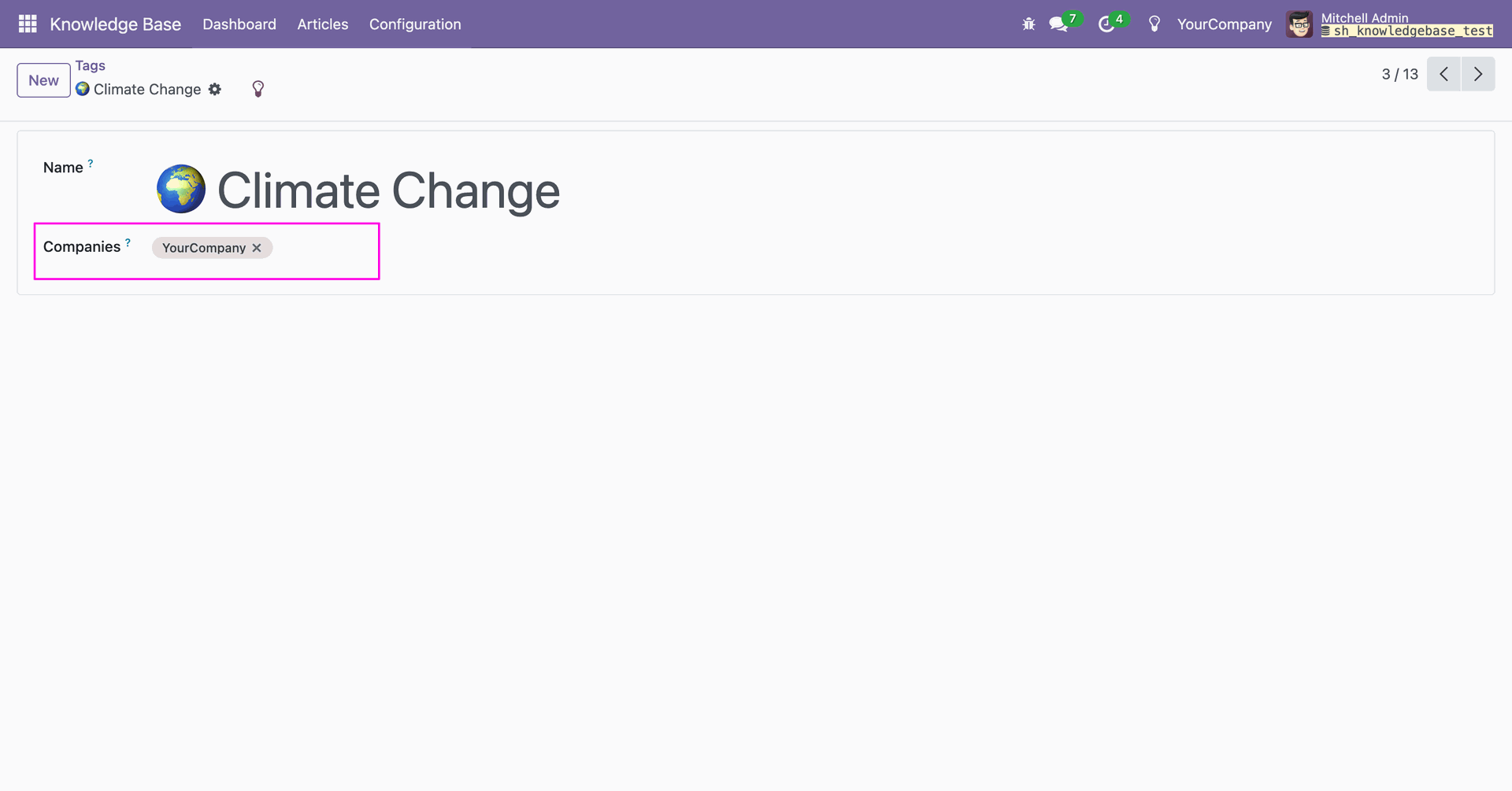Go to the next record
1512x791 pixels.
(1478, 74)
